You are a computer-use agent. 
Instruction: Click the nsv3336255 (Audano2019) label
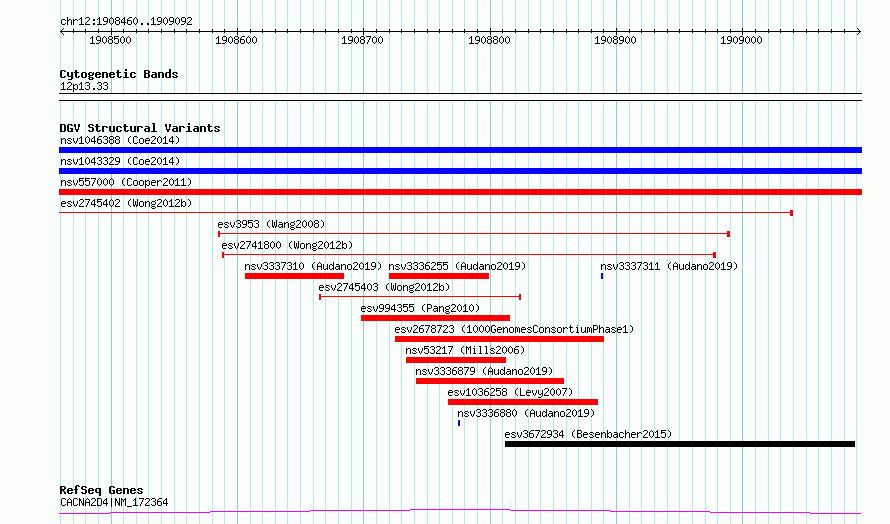tap(457, 266)
